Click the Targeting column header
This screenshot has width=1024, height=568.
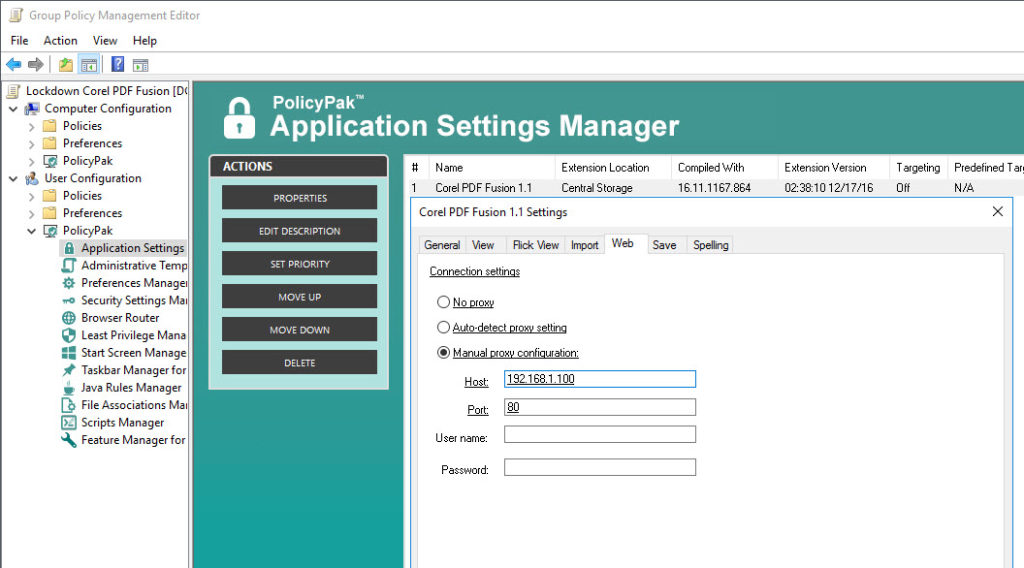click(918, 168)
